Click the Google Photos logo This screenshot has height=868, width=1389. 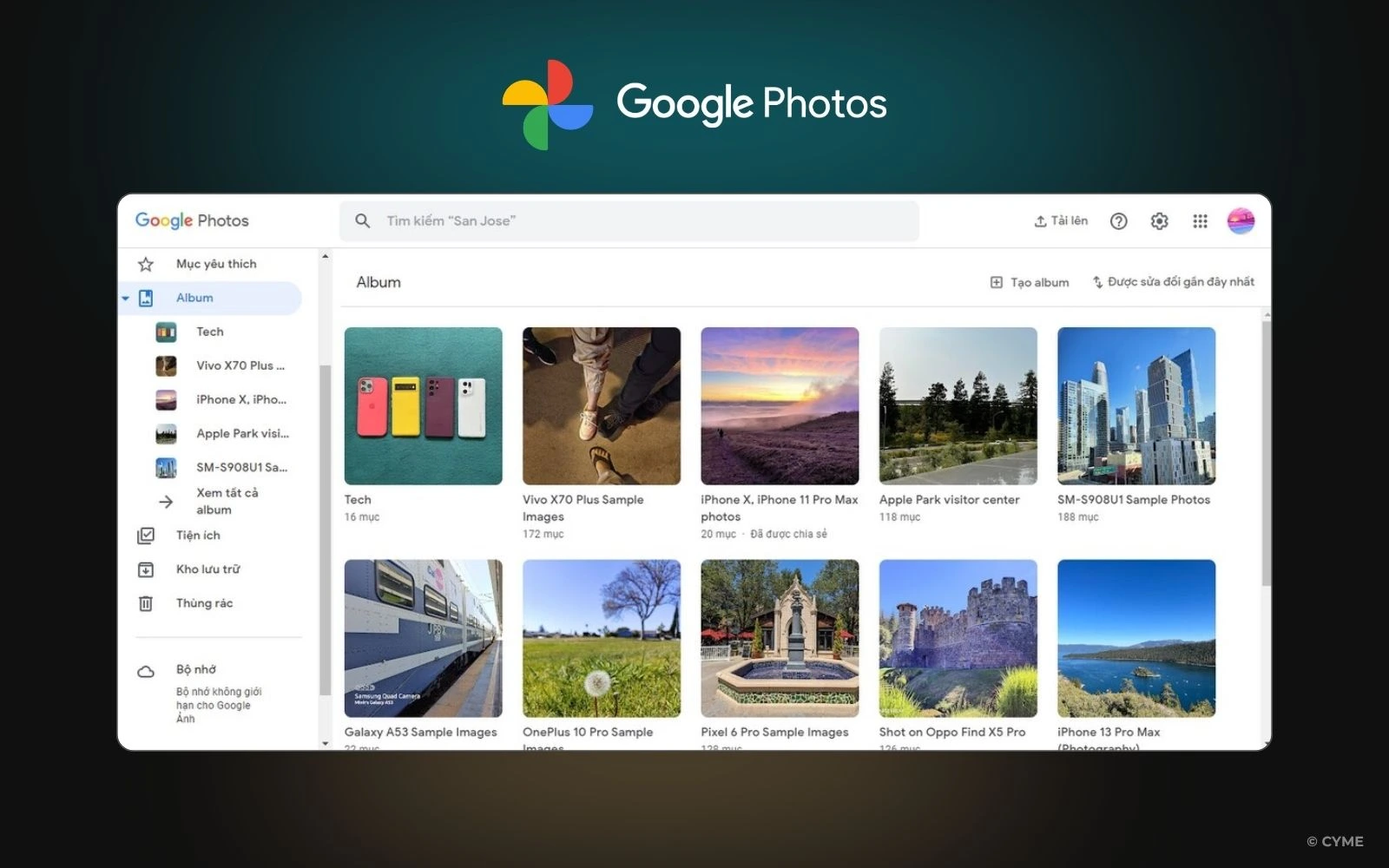point(192,220)
